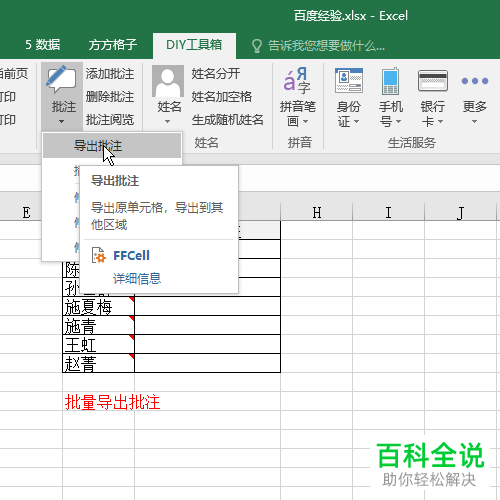Open the 详细信息 link in tooltip

tap(137, 278)
